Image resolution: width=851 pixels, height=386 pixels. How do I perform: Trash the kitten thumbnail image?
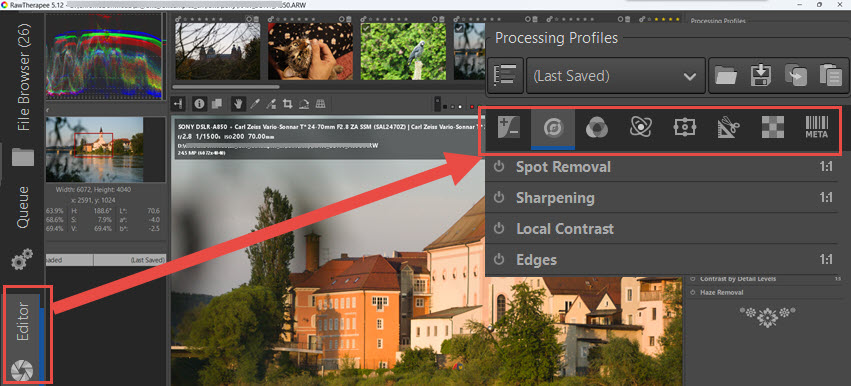349,18
